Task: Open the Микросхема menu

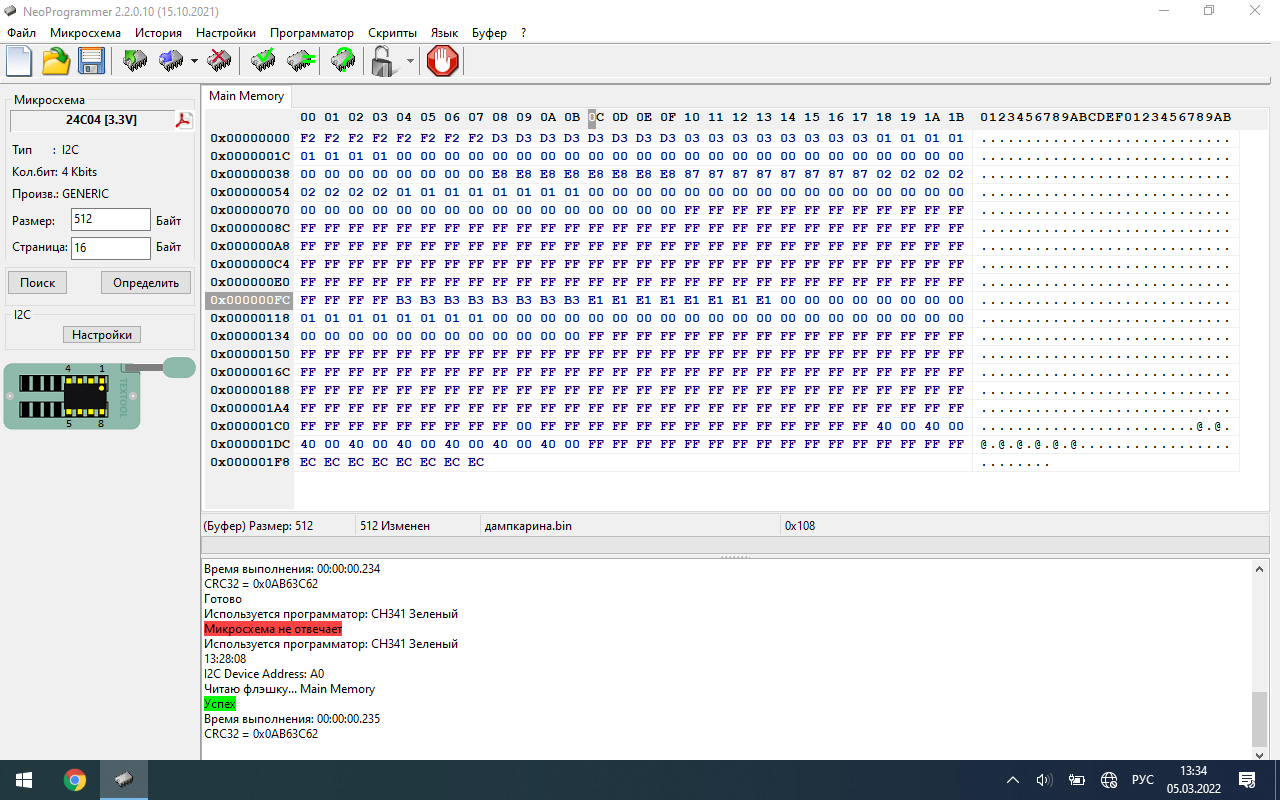Action: 85,33
